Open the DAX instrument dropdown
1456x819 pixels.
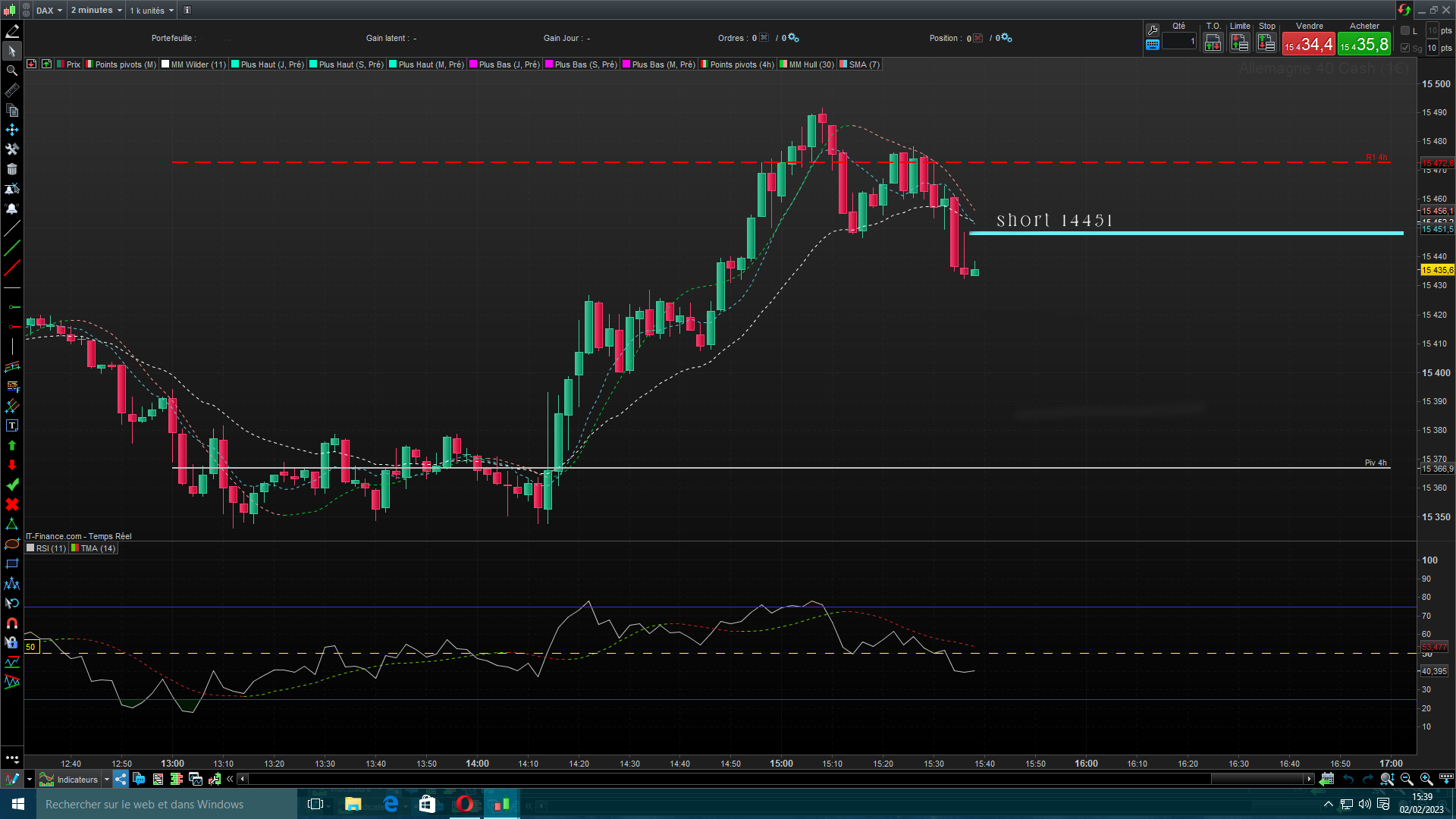pyautogui.click(x=50, y=10)
